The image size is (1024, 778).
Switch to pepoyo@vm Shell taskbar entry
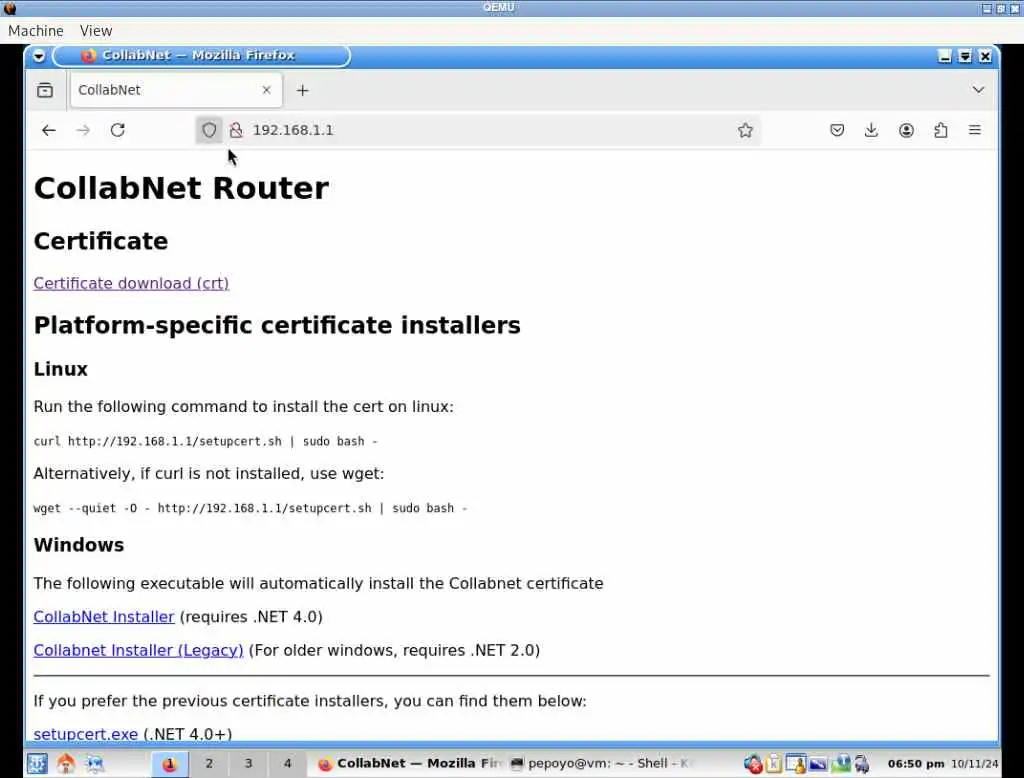[601, 763]
